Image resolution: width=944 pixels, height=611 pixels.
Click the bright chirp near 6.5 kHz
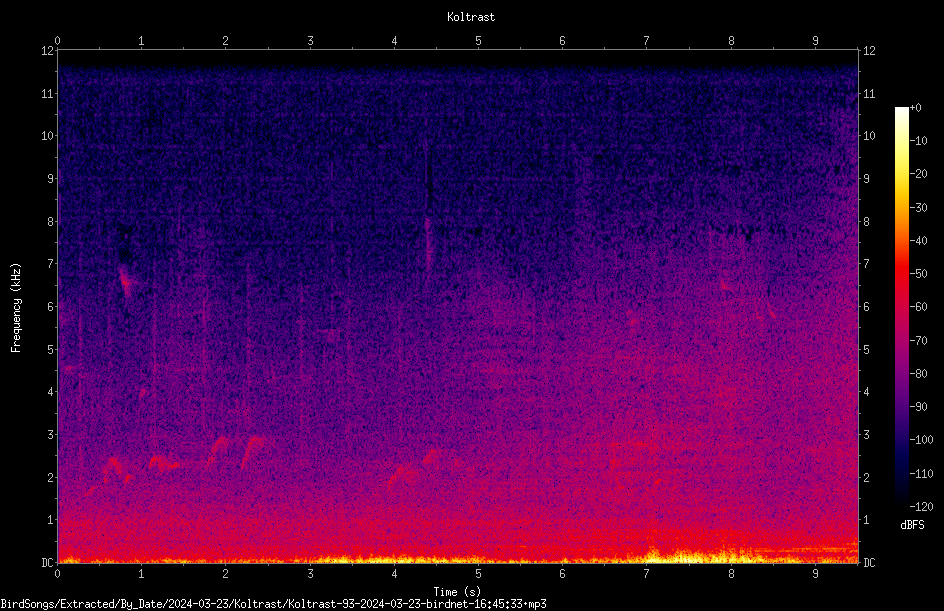coord(126,281)
